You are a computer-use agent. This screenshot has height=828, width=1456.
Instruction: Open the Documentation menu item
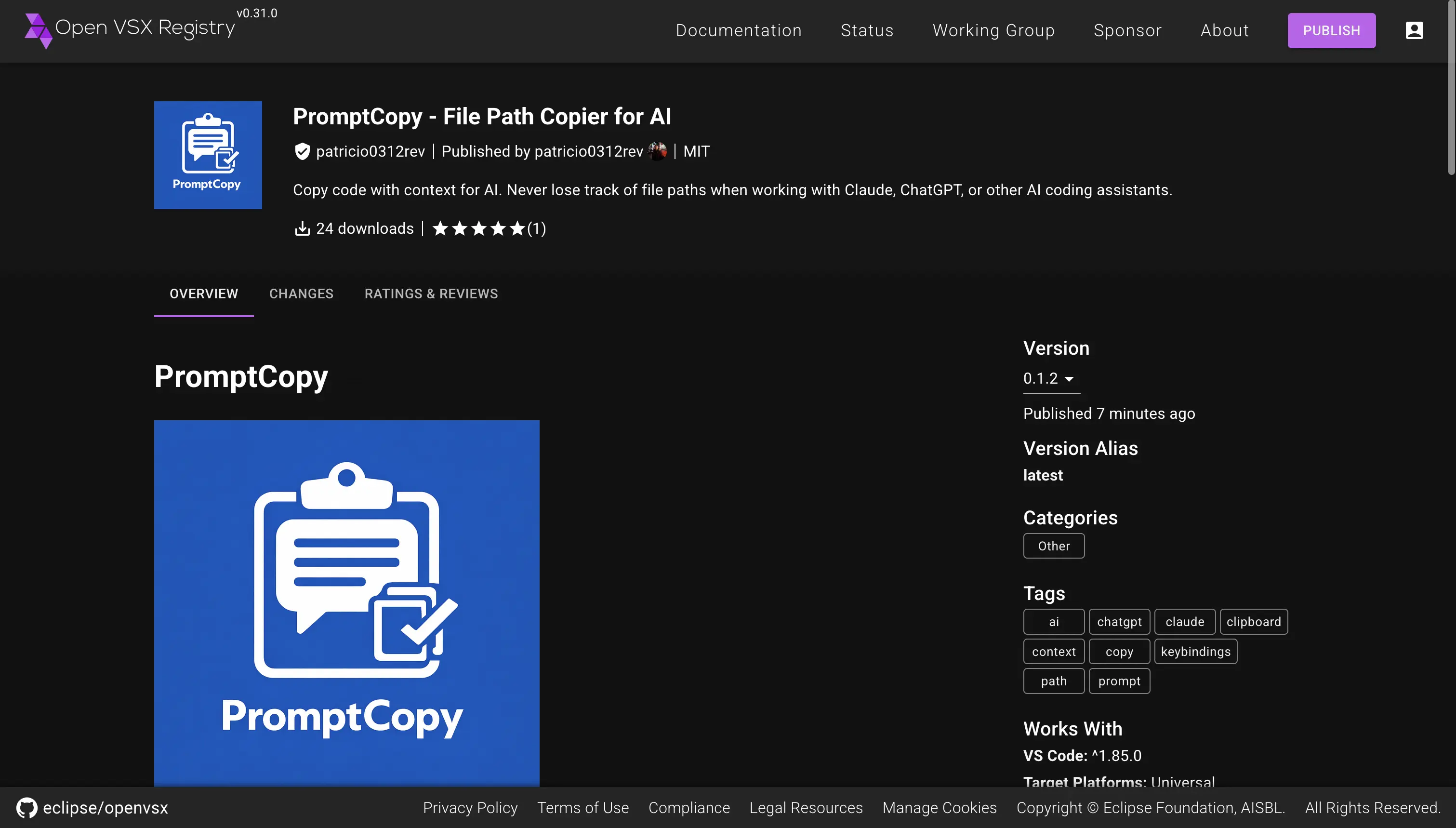point(739,30)
